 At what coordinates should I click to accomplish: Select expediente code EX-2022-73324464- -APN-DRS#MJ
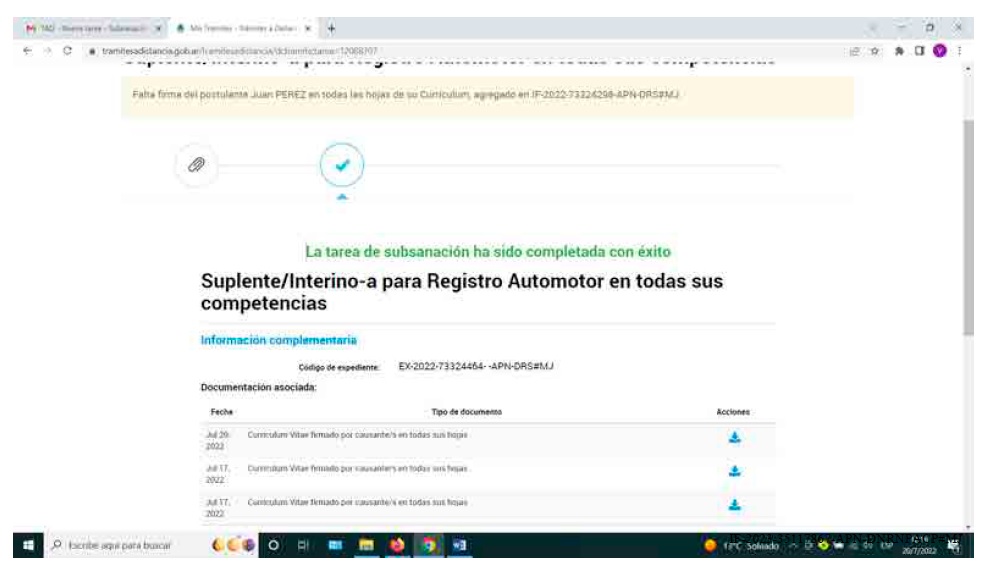coord(476,366)
